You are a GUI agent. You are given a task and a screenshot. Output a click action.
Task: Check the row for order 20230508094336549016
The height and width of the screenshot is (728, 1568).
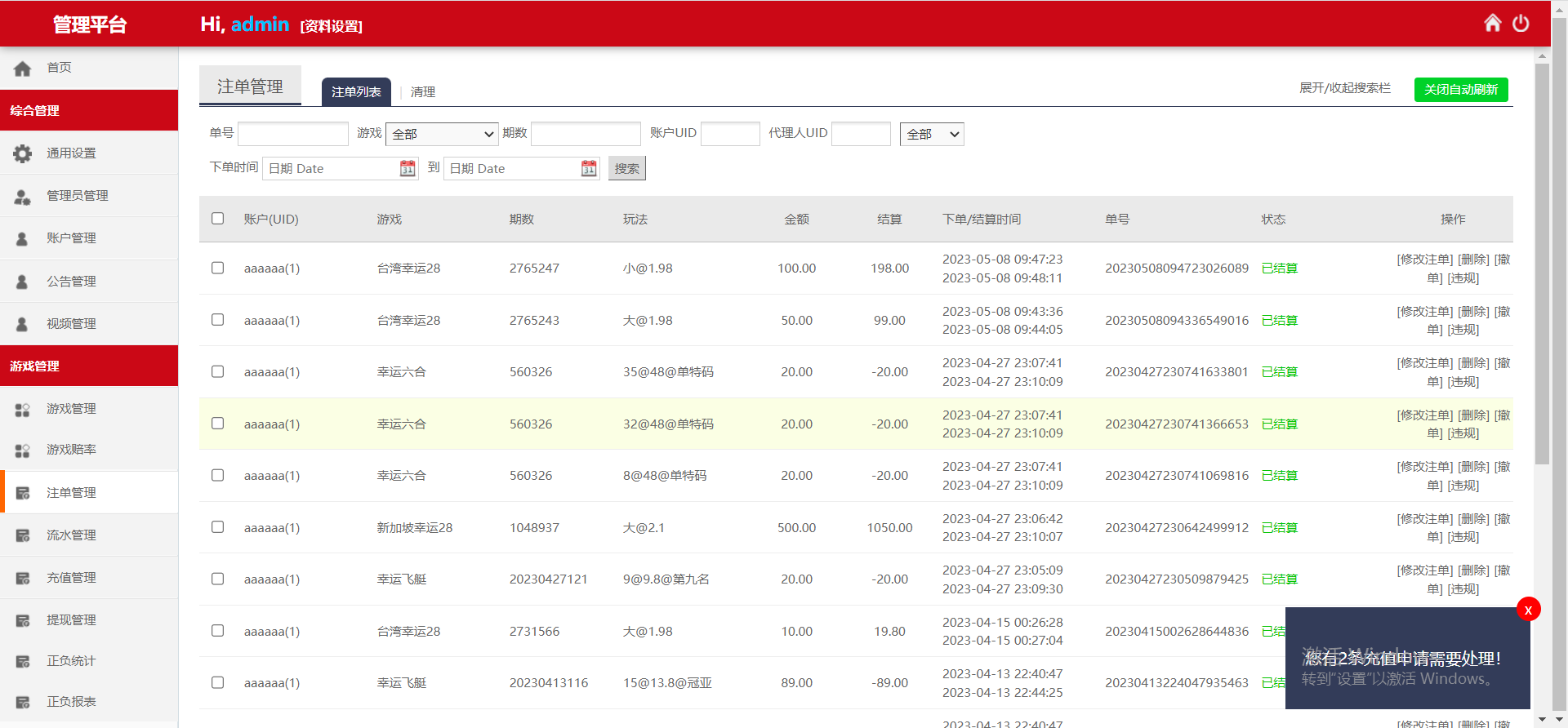(217, 319)
